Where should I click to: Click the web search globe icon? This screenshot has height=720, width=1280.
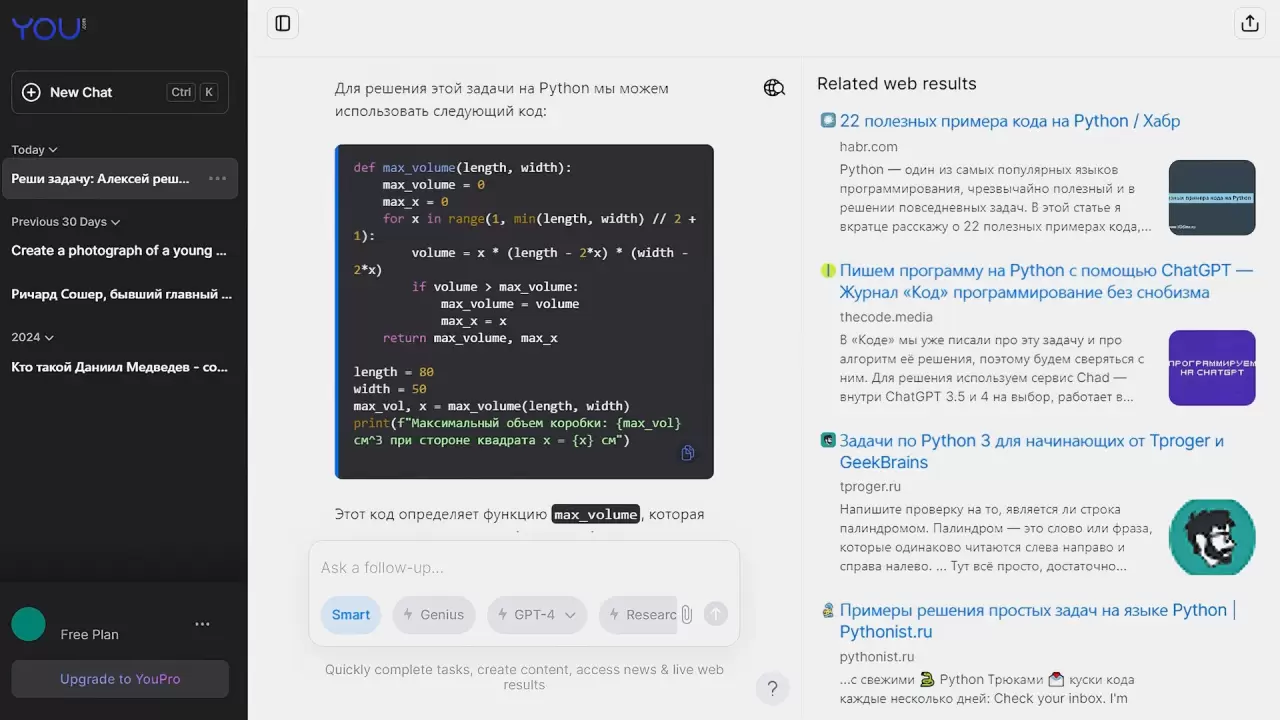click(774, 88)
